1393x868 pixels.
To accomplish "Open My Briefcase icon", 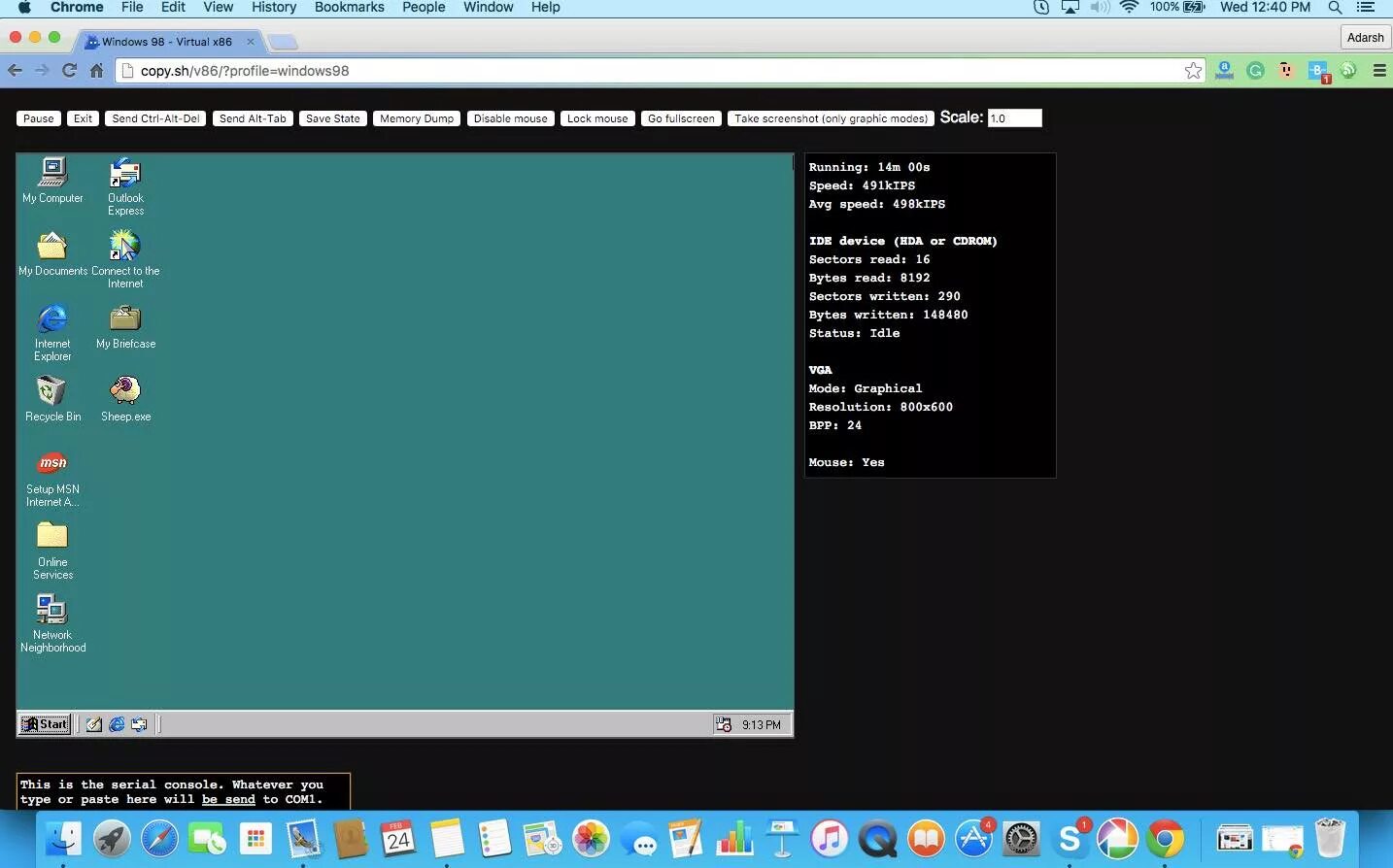I will click(x=125, y=327).
